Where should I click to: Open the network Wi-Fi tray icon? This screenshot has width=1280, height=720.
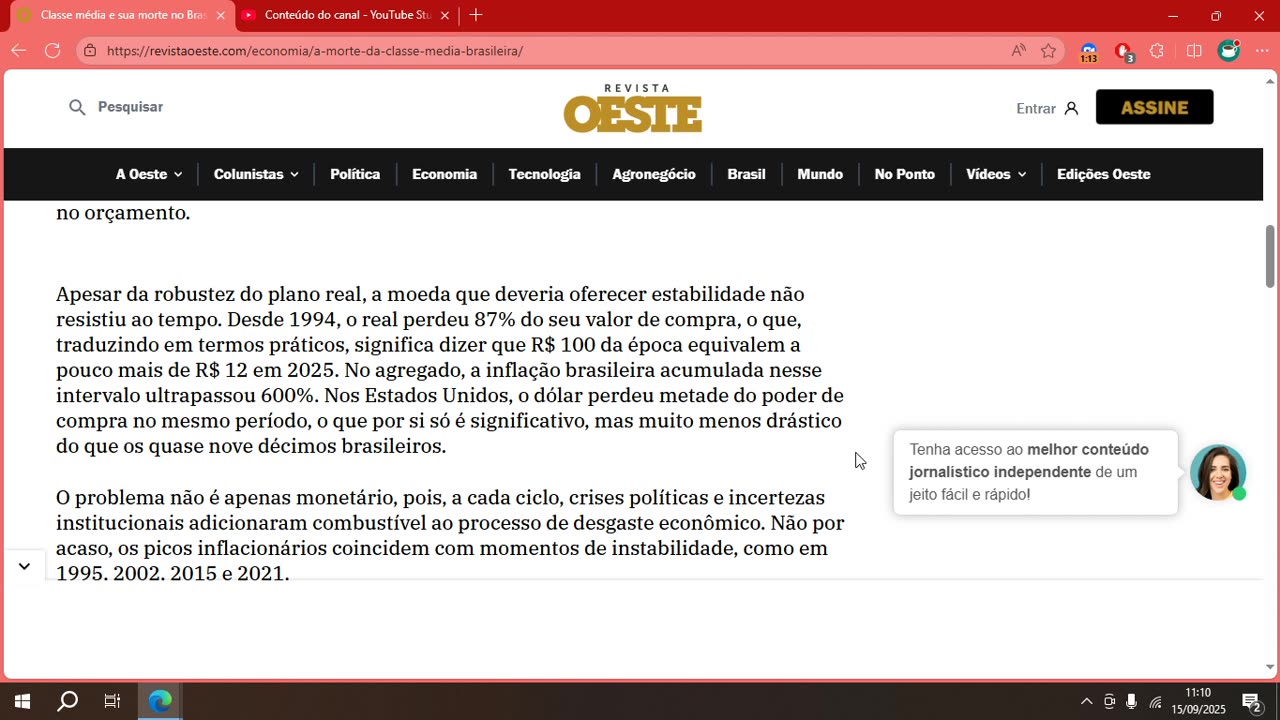pos(1155,701)
